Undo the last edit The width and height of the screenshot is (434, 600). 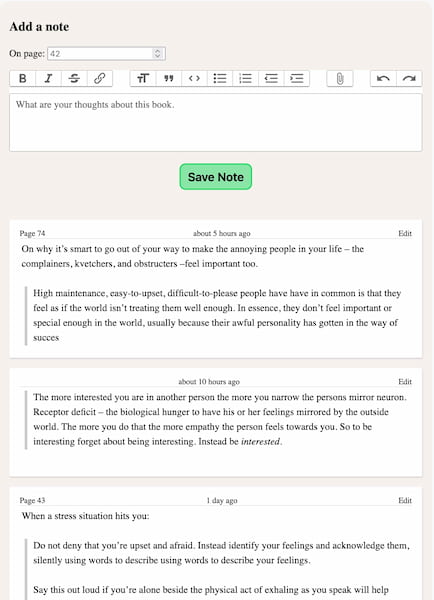pyautogui.click(x=383, y=78)
